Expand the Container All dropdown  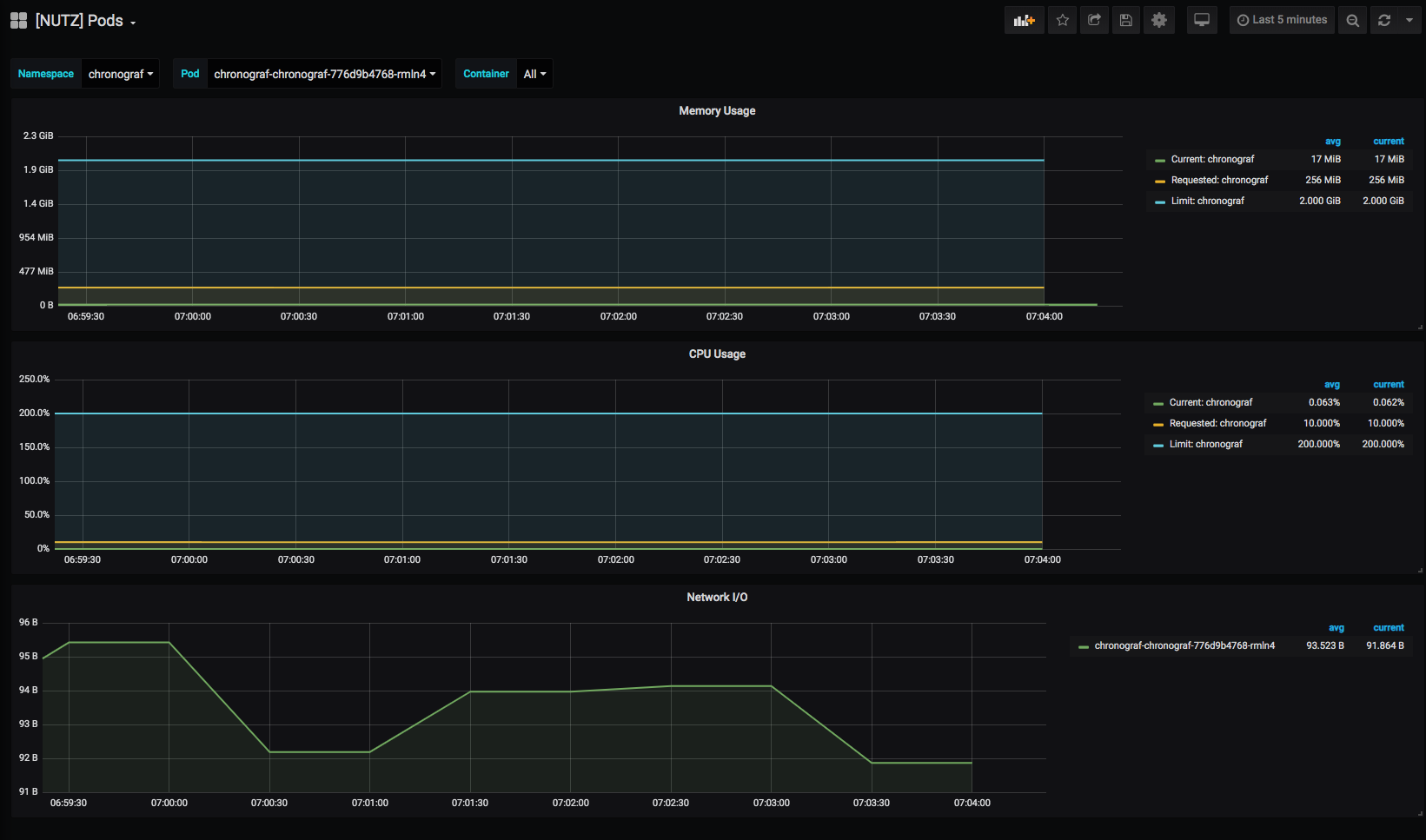click(534, 74)
